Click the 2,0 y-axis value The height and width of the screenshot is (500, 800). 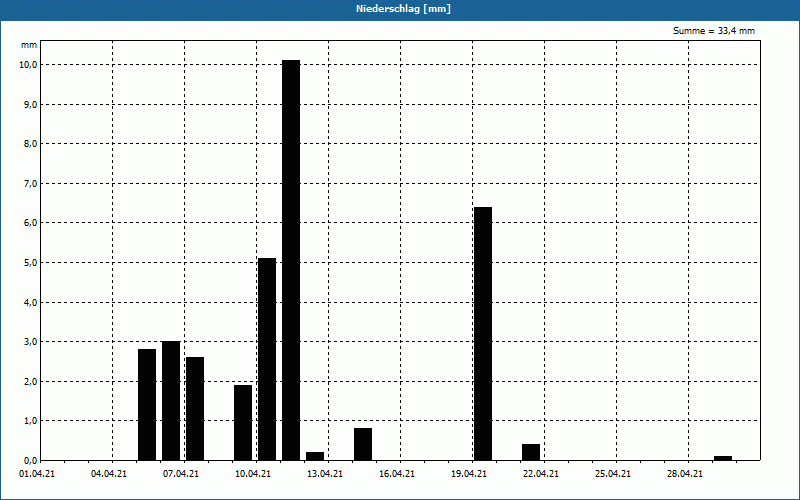click(x=30, y=381)
